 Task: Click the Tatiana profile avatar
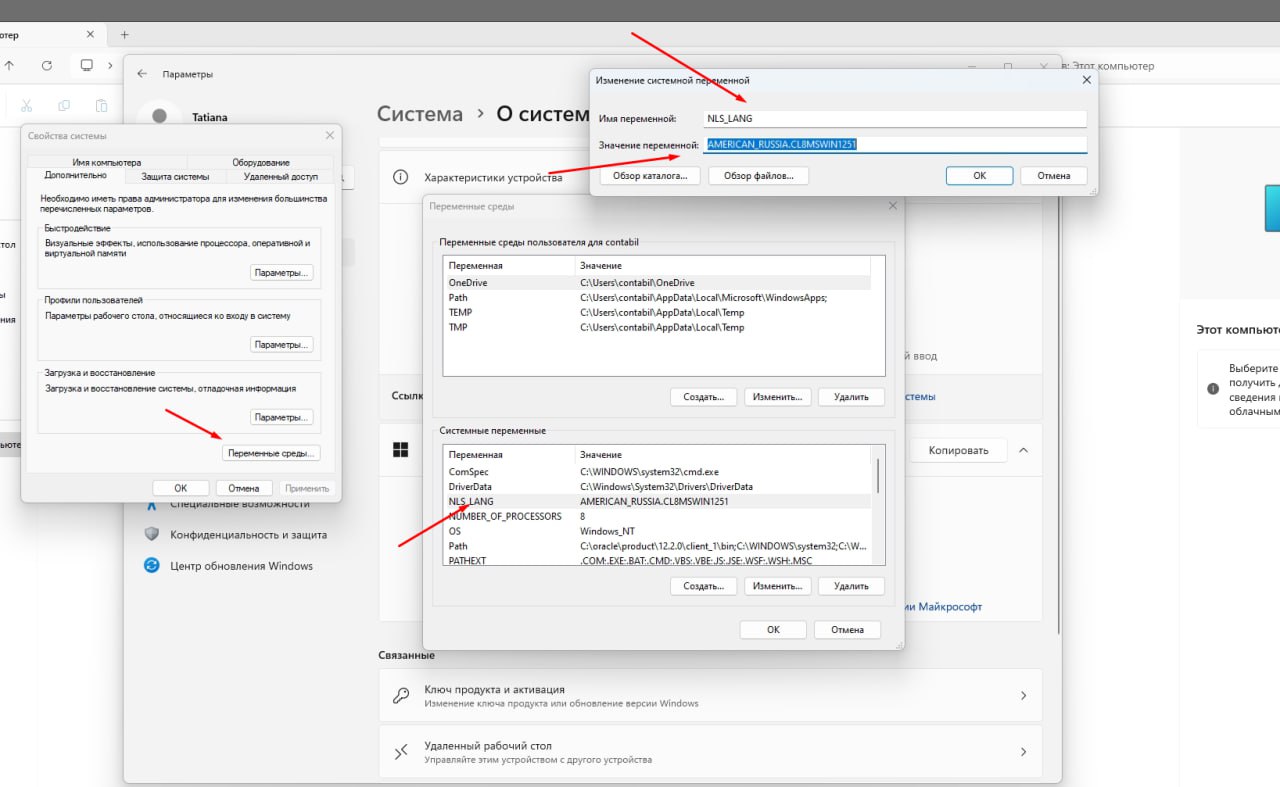(x=159, y=116)
